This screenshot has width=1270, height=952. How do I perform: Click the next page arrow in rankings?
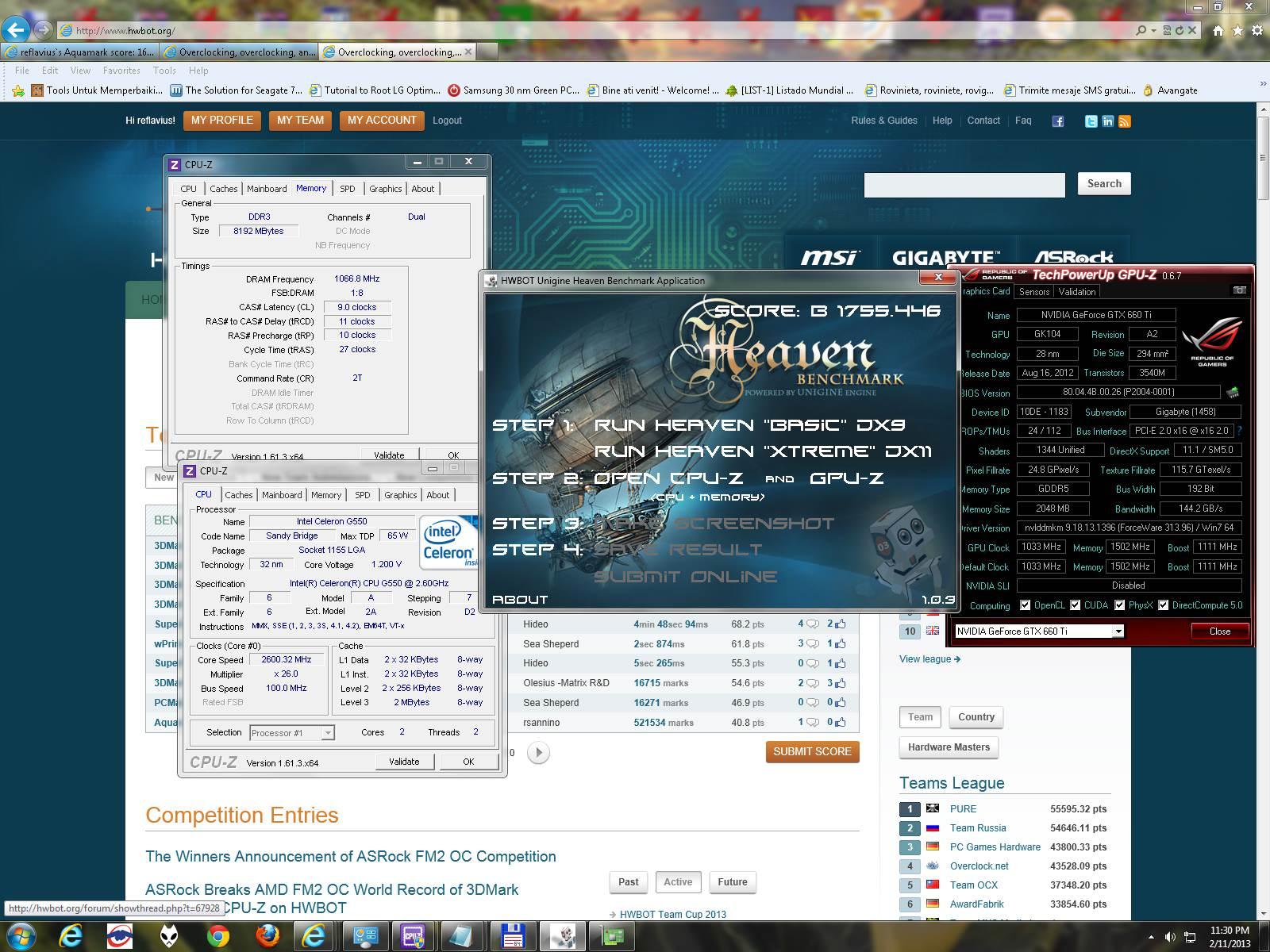(538, 752)
